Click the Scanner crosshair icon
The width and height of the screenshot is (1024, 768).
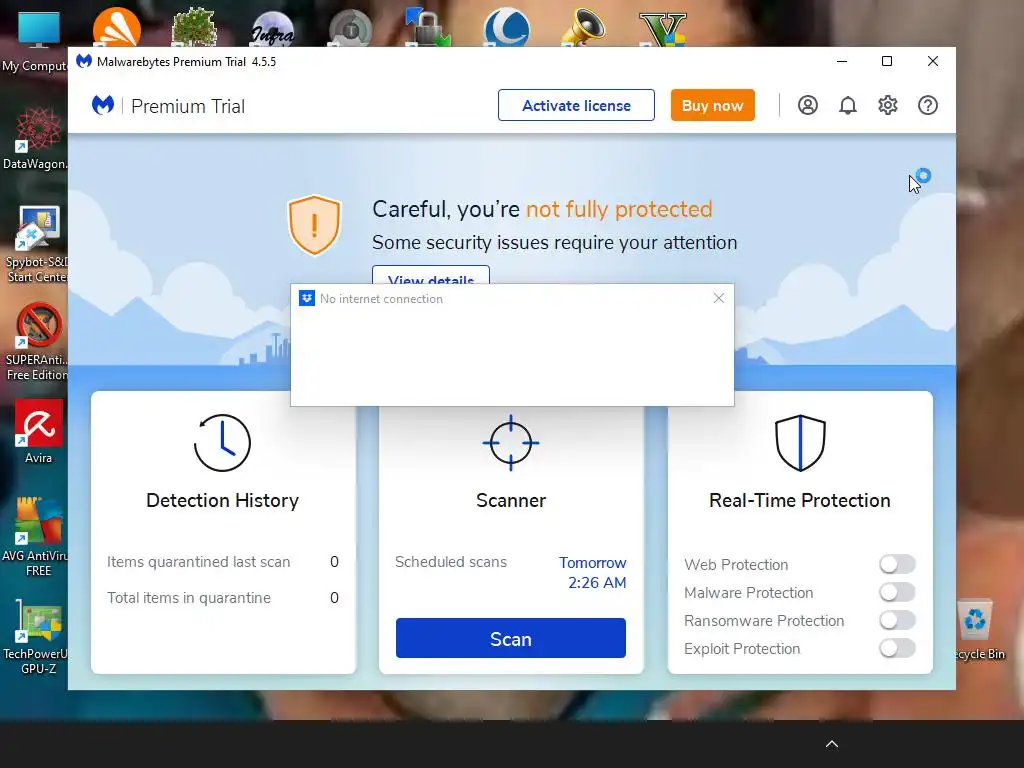[511, 443]
